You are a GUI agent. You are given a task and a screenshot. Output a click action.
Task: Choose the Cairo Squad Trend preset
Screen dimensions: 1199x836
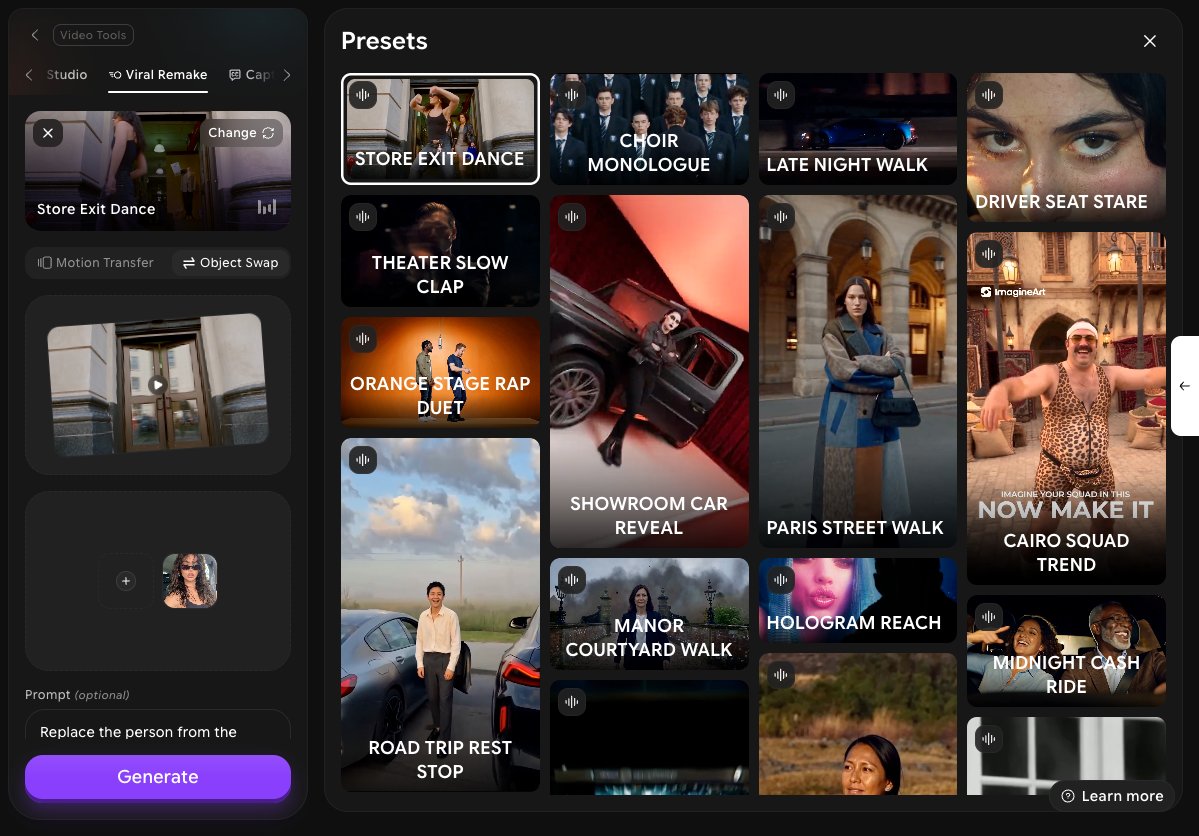[x=1066, y=408]
